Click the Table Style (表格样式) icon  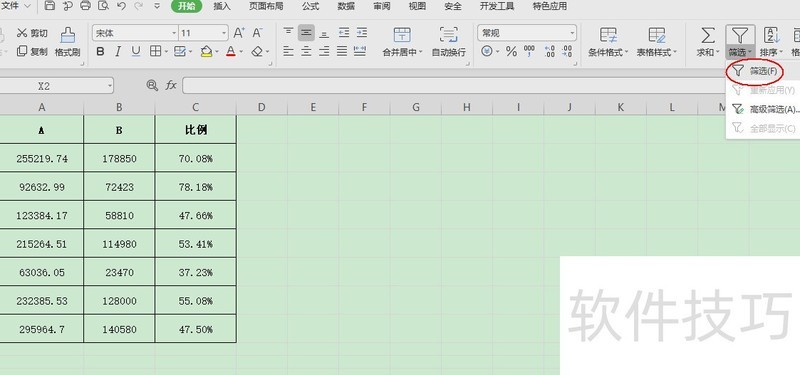(x=657, y=35)
